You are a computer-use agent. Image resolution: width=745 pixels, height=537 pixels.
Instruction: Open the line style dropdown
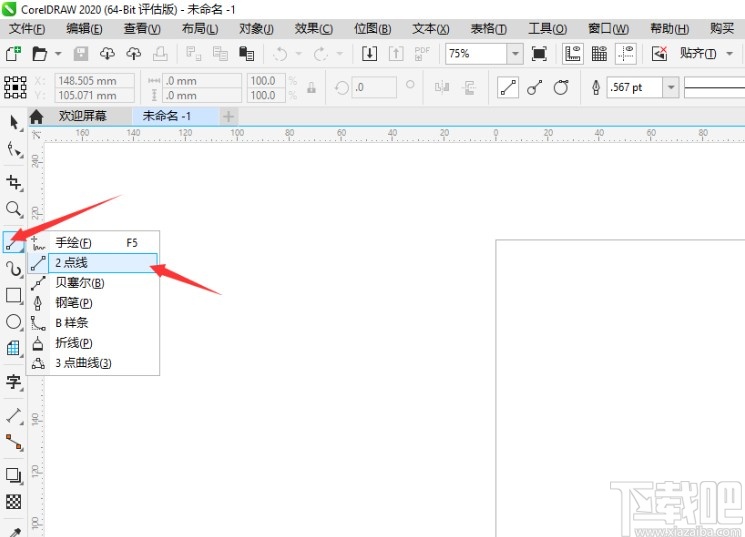(x=714, y=87)
